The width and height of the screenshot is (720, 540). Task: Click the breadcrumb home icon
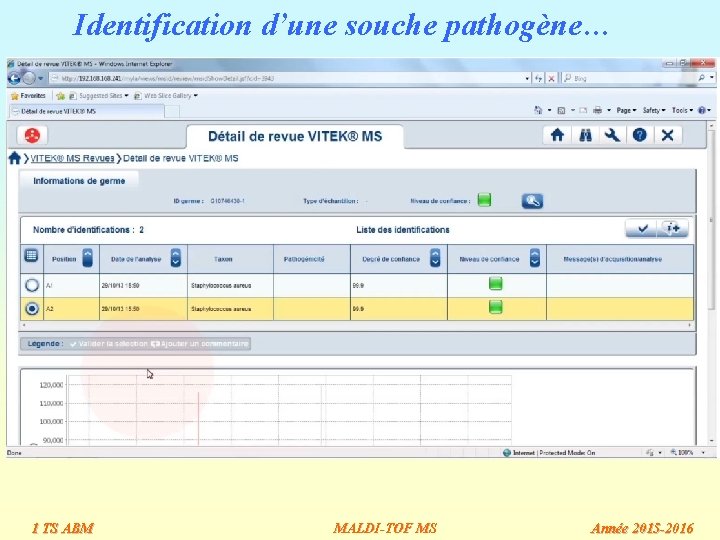[x=15, y=158]
